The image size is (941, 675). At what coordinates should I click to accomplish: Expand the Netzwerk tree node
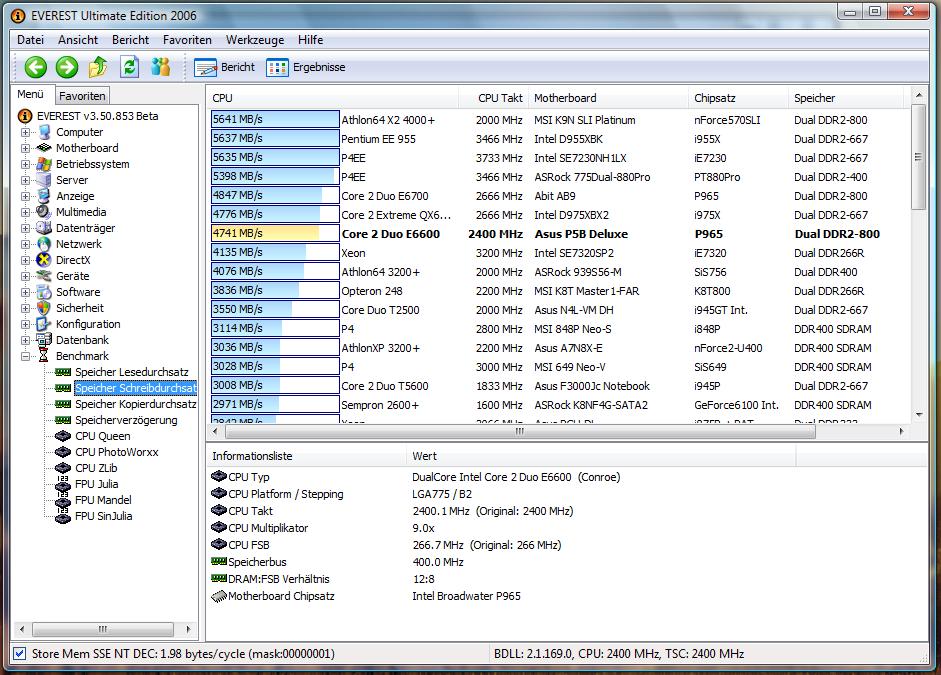(x=25, y=244)
